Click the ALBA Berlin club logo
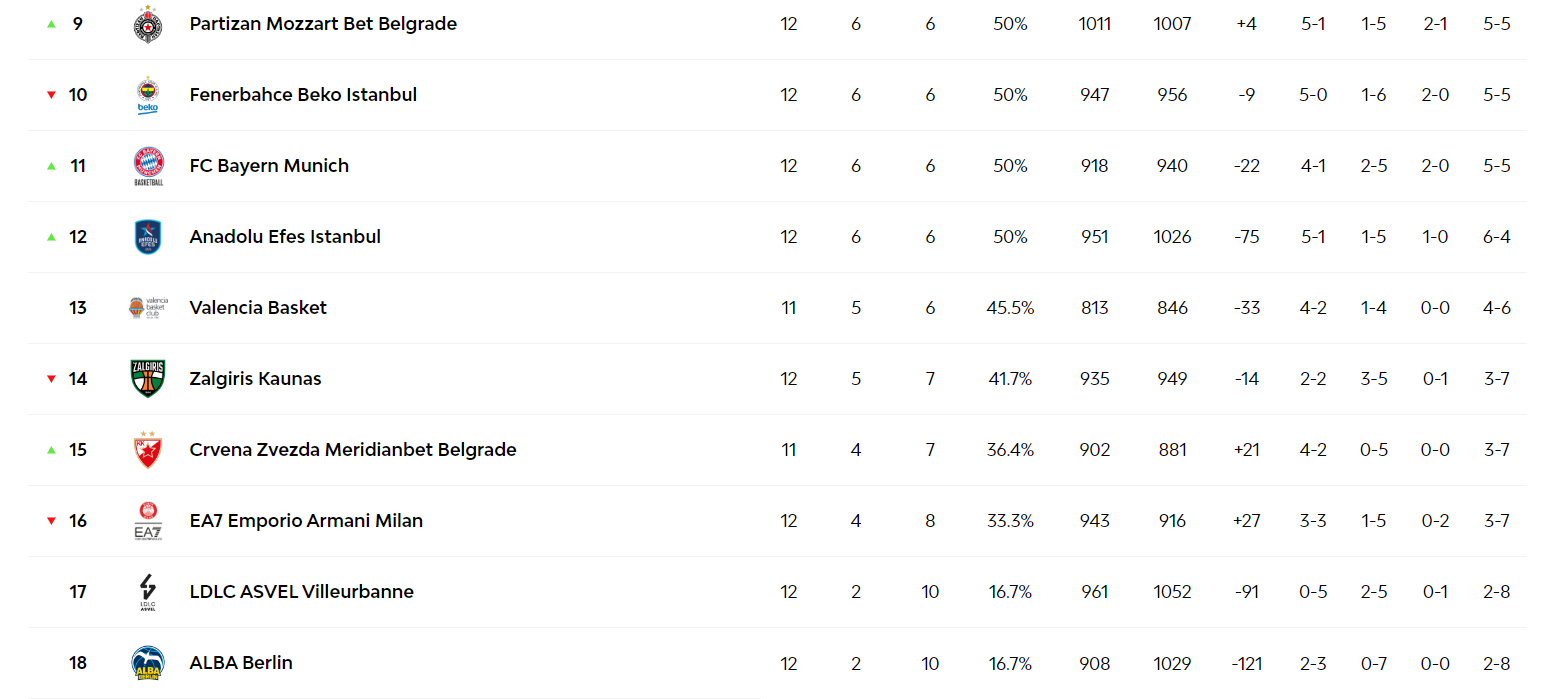 click(x=148, y=663)
